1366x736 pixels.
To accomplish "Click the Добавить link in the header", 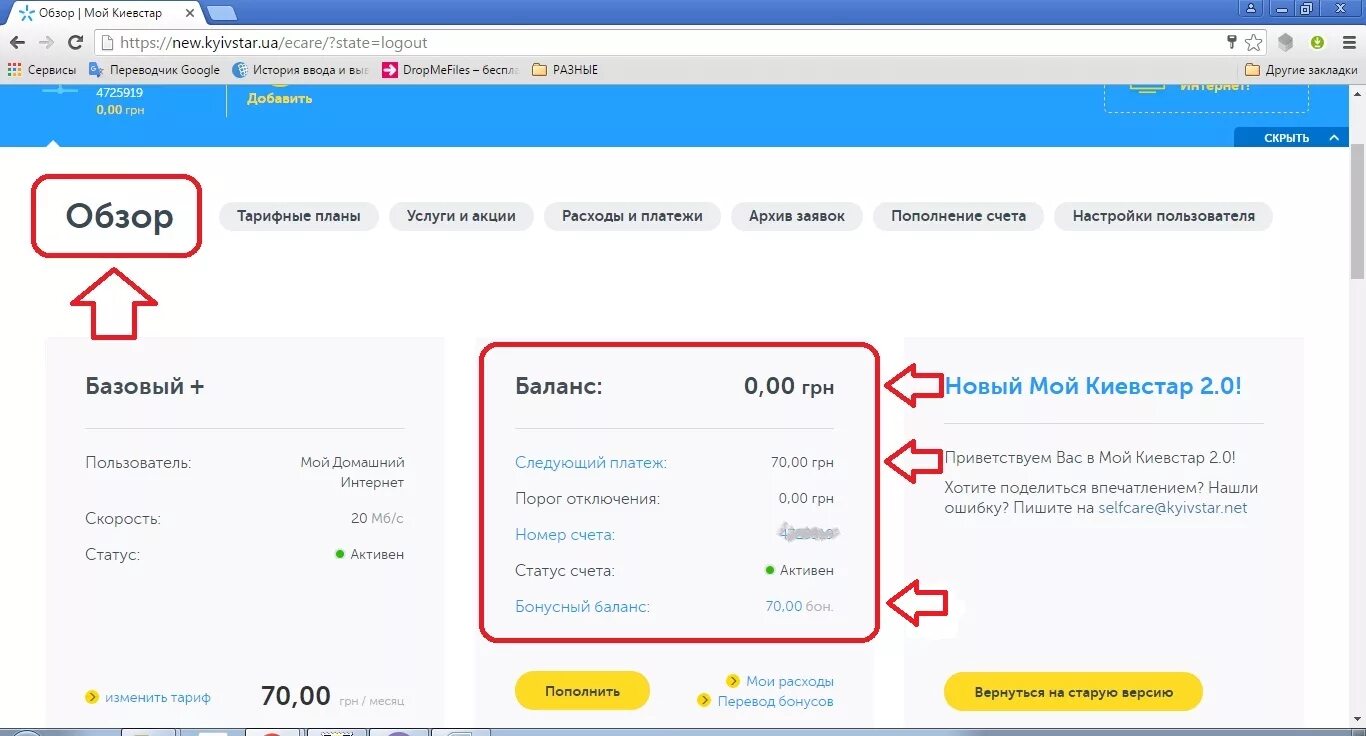I will click(x=280, y=98).
